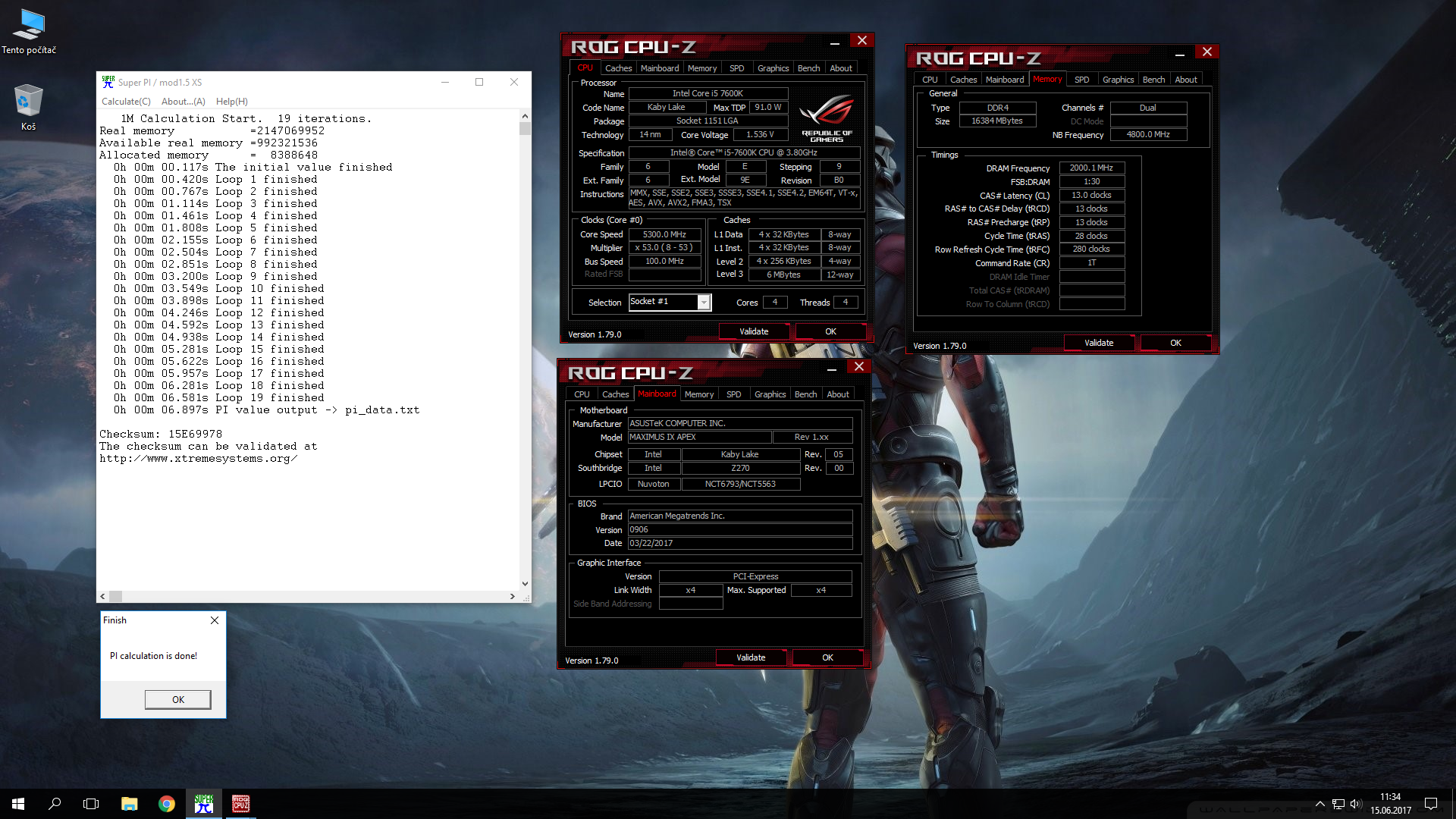Click Super PI horizontal scrollbar right arrow

513,597
